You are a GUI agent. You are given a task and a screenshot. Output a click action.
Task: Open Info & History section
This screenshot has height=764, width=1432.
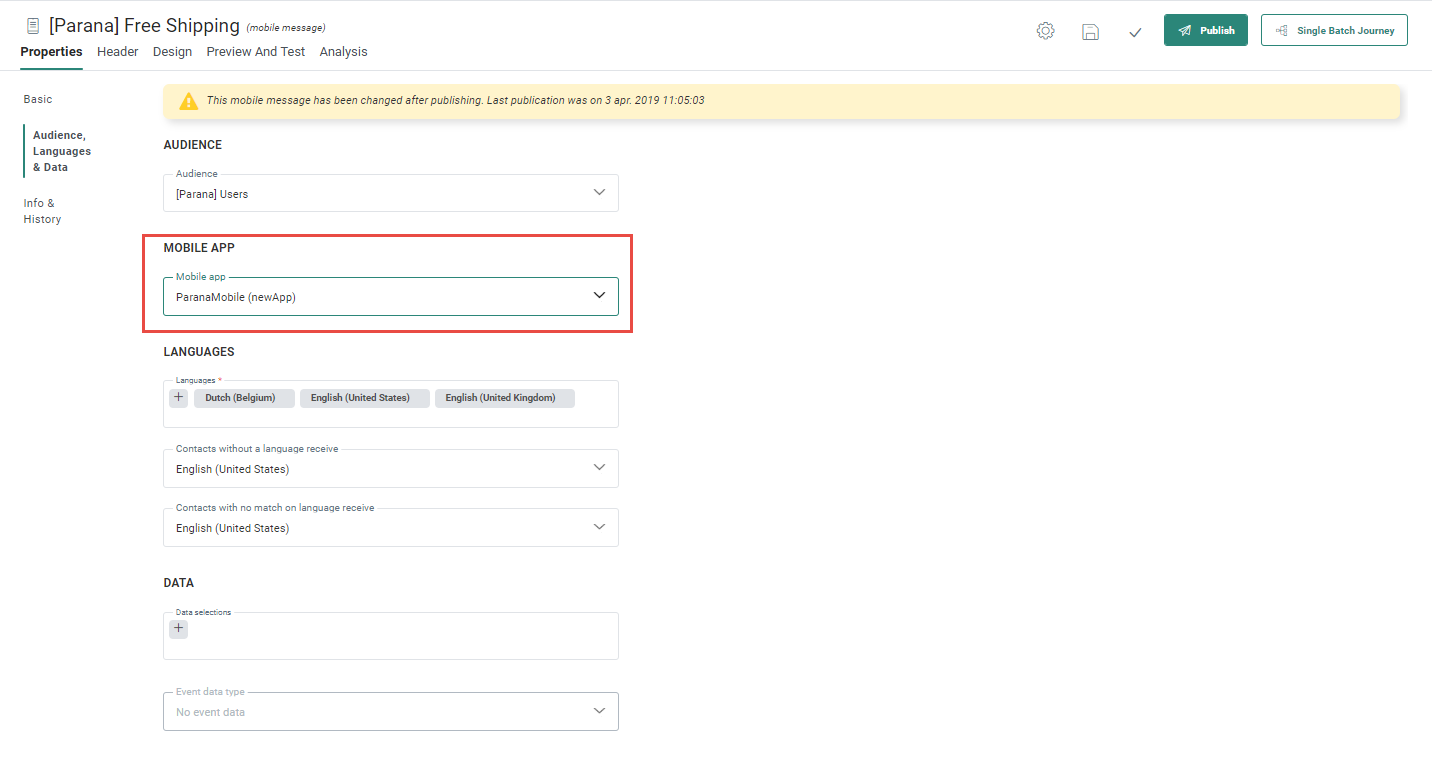coord(42,211)
